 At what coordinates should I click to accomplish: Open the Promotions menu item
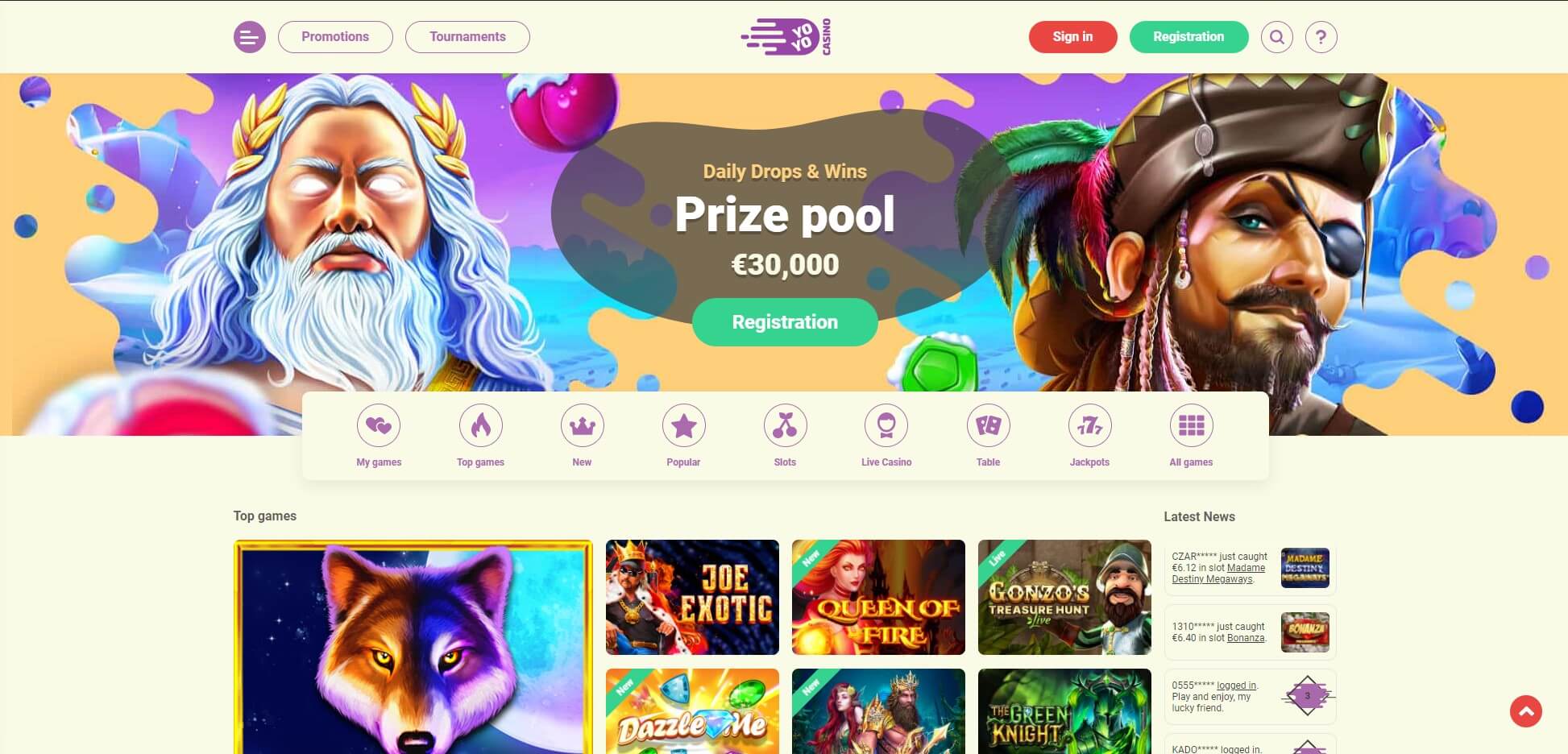tap(335, 37)
